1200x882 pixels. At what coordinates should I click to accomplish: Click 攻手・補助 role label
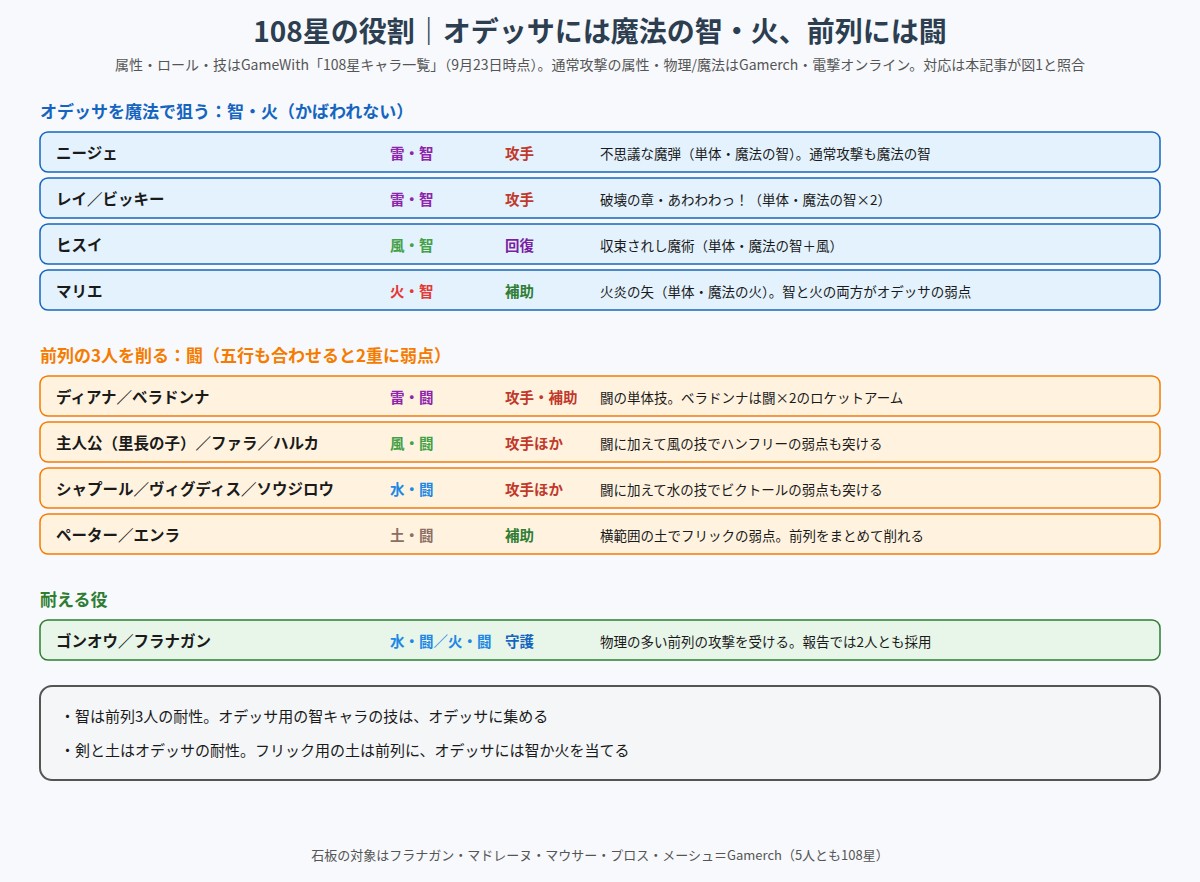(x=541, y=398)
